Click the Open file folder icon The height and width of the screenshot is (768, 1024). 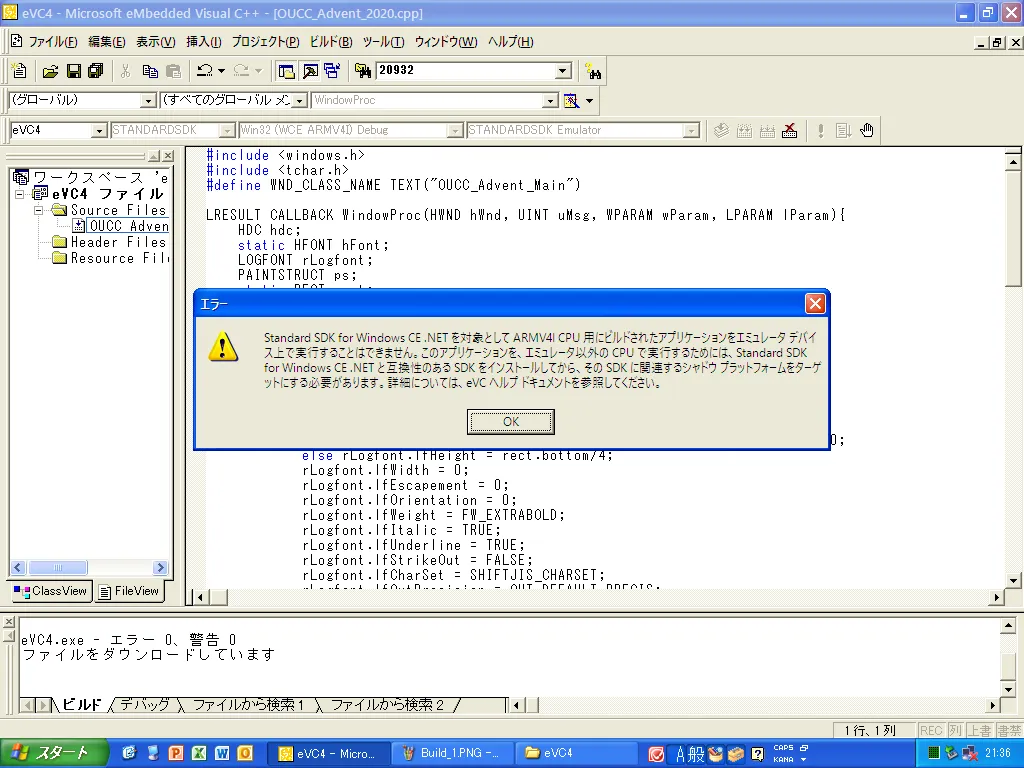click(x=50, y=71)
